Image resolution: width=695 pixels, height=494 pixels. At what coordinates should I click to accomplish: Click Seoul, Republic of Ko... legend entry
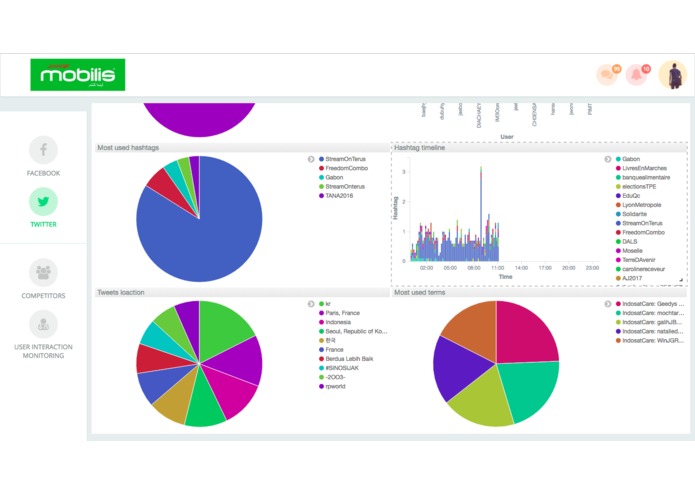pos(353,331)
